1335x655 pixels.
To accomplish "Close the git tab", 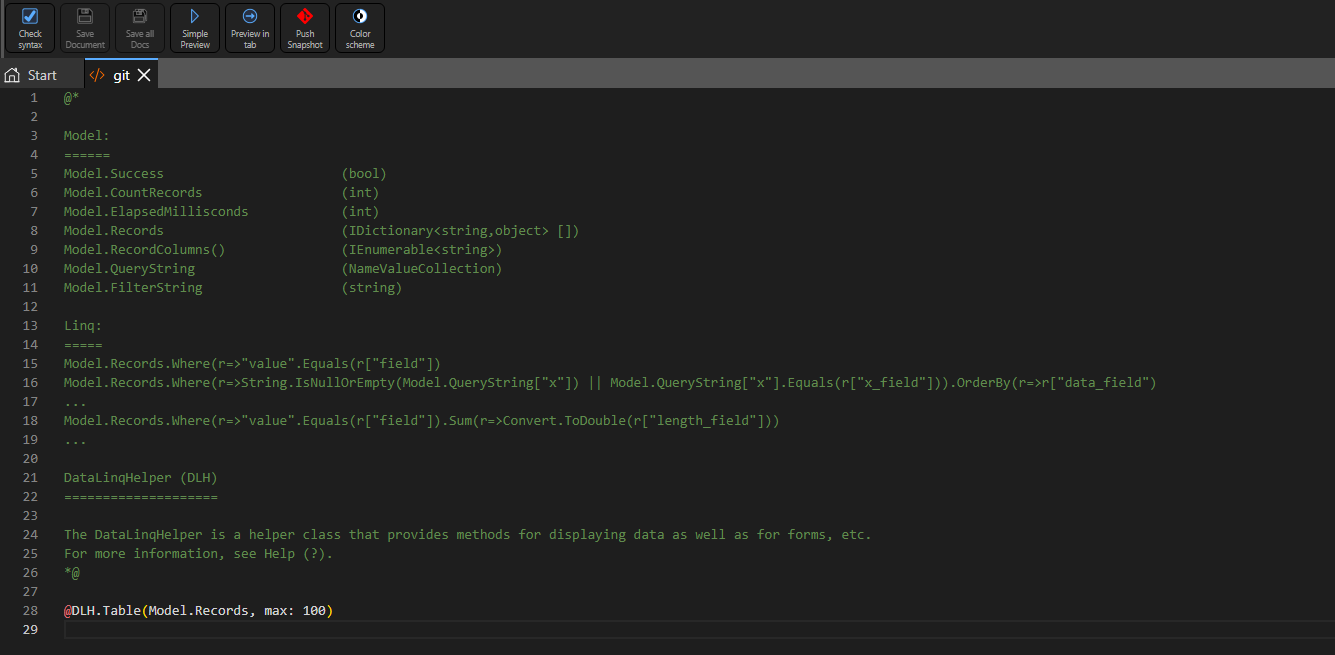I will click(144, 75).
